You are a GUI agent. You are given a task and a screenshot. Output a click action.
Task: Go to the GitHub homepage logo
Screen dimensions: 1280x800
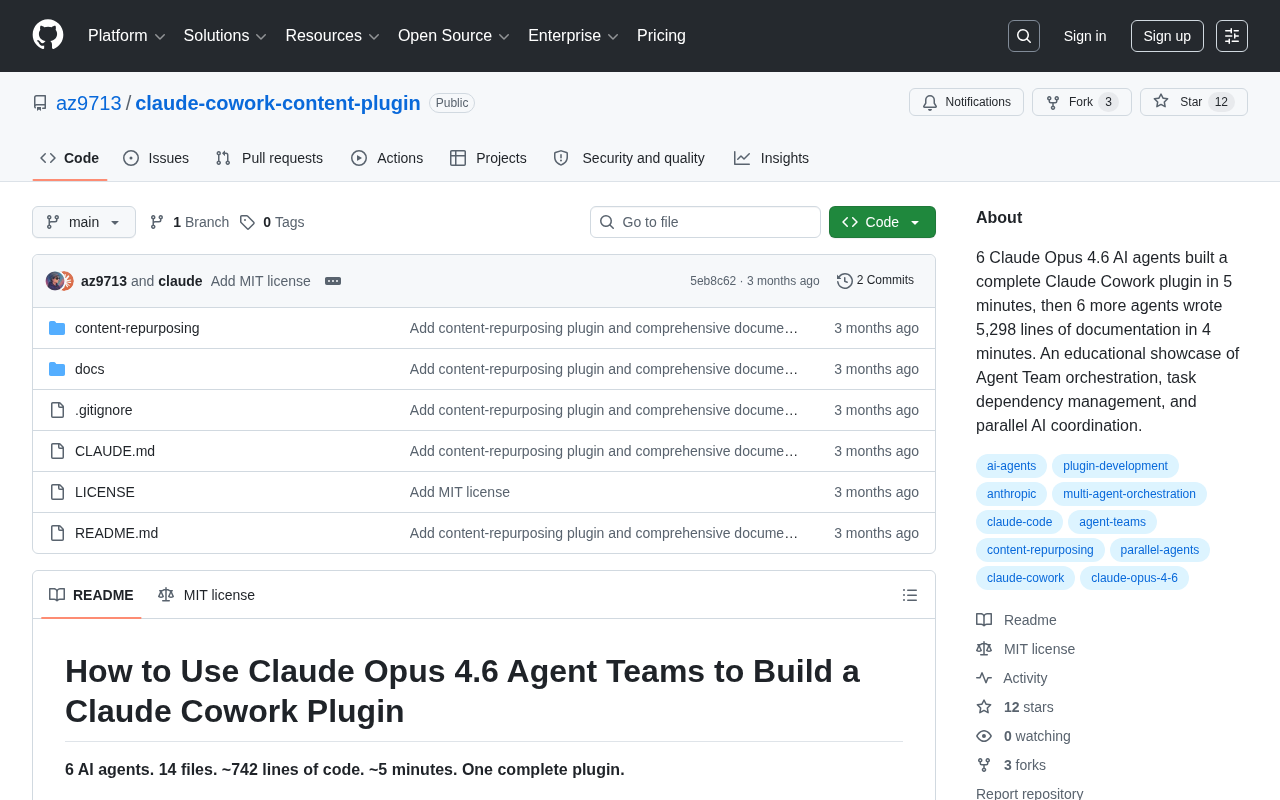click(x=48, y=35)
